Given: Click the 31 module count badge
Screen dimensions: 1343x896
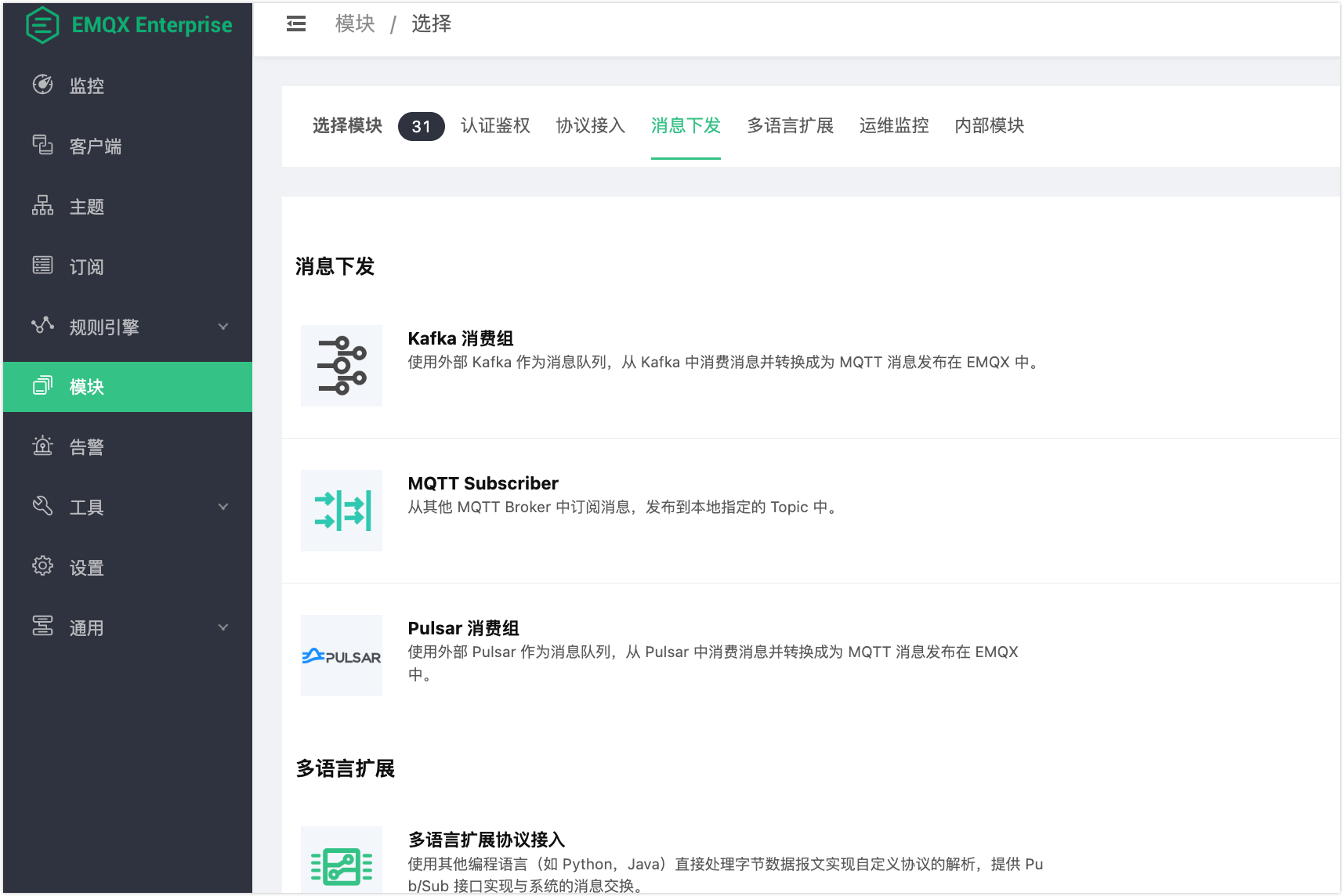Looking at the screenshot, I should point(421,127).
